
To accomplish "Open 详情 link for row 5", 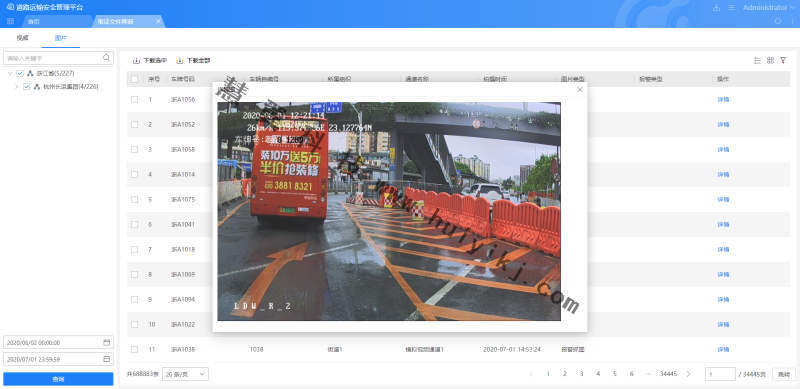I will (x=723, y=200).
